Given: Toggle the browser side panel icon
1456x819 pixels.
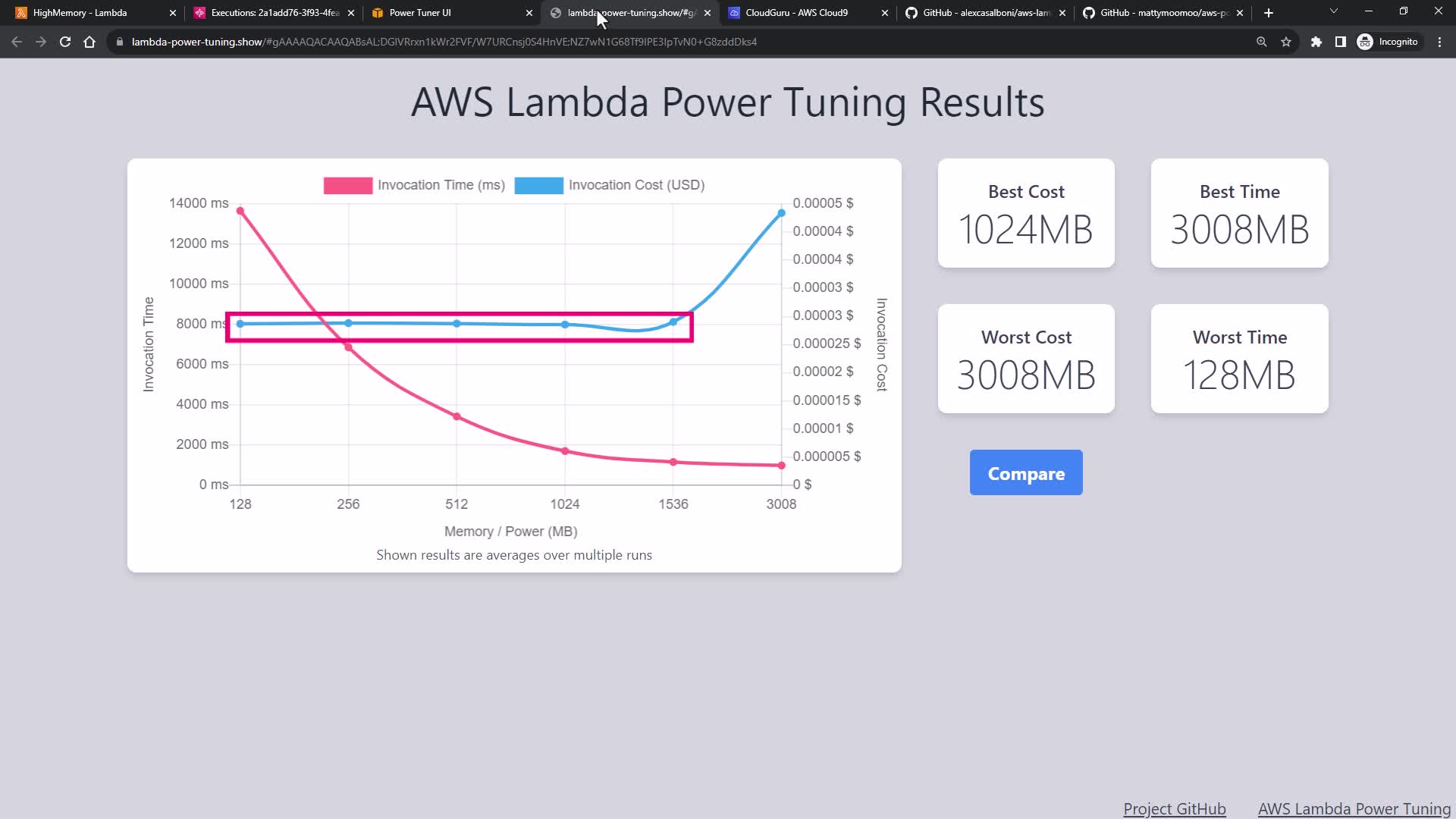Looking at the screenshot, I should [x=1341, y=42].
